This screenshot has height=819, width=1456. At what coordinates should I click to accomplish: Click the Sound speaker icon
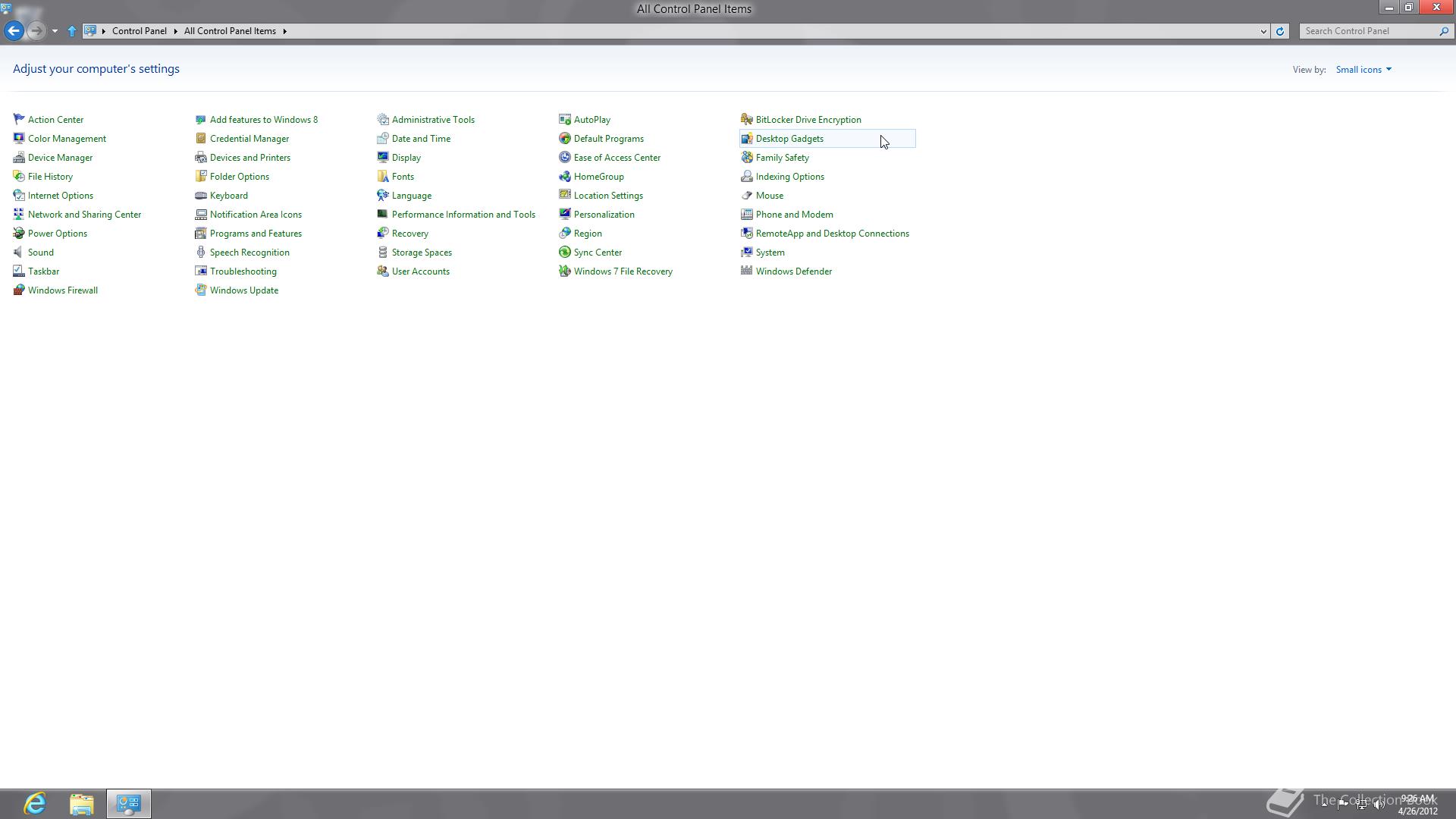[x=19, y=252]
